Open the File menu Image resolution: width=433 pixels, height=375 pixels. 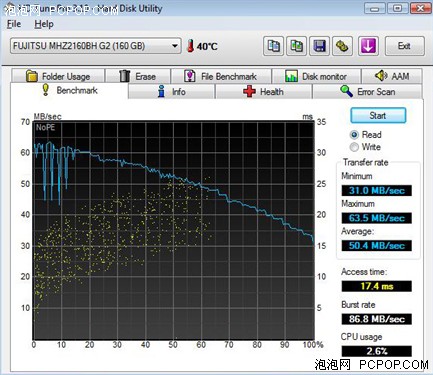[14, 24]
